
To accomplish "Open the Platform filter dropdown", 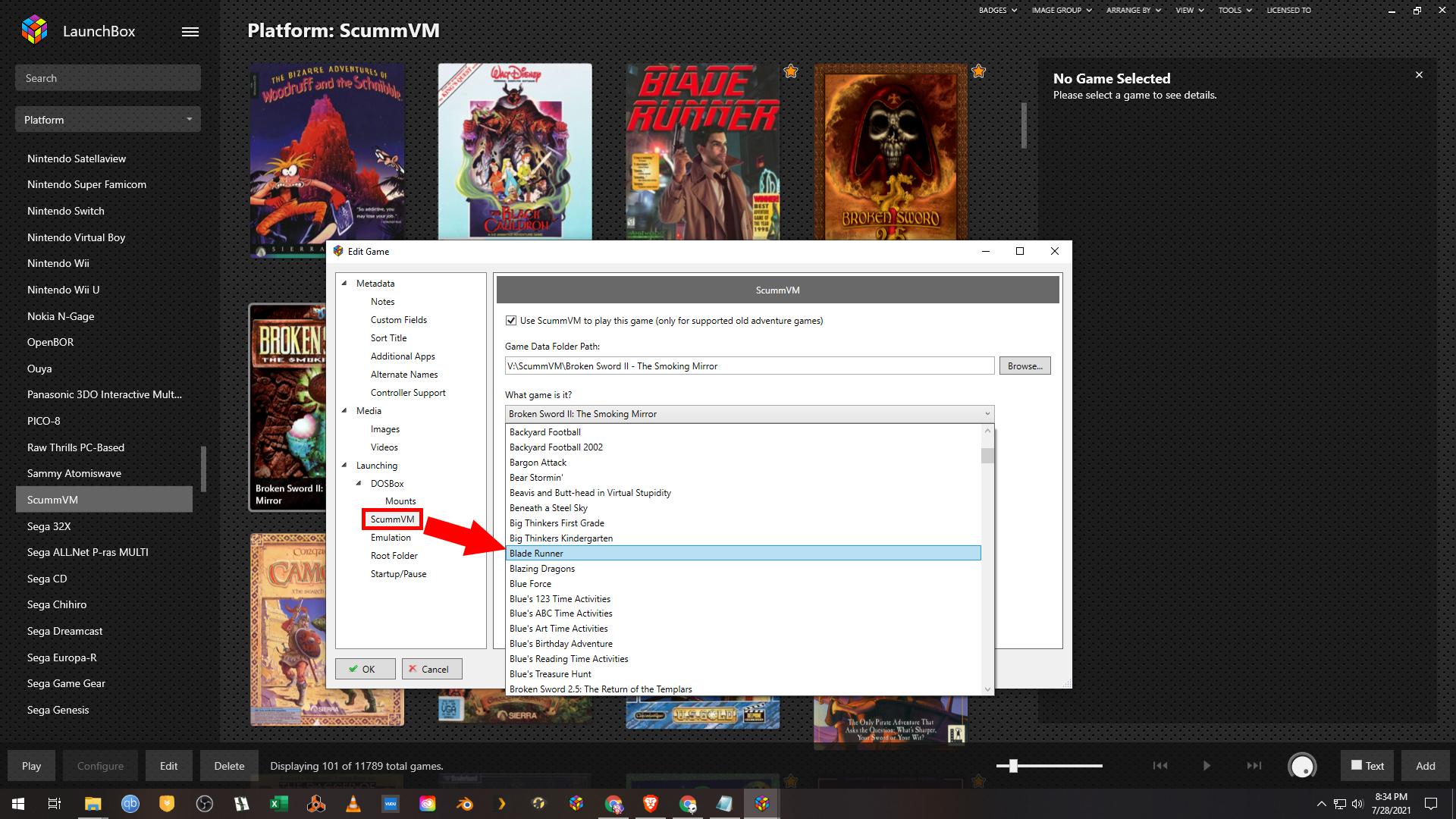I will pyautogui.click(x=108, y=120).
